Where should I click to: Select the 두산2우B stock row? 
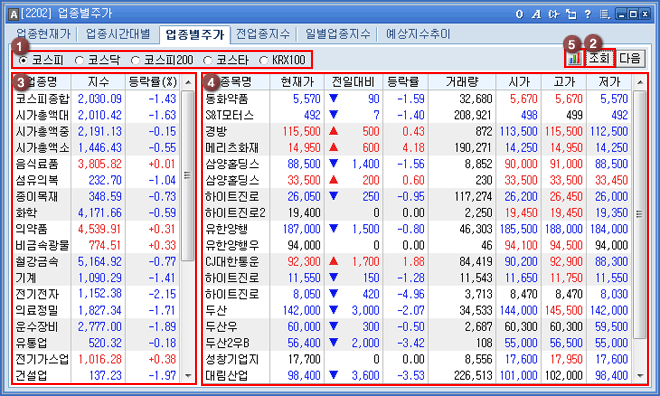(x=418, y=343)
